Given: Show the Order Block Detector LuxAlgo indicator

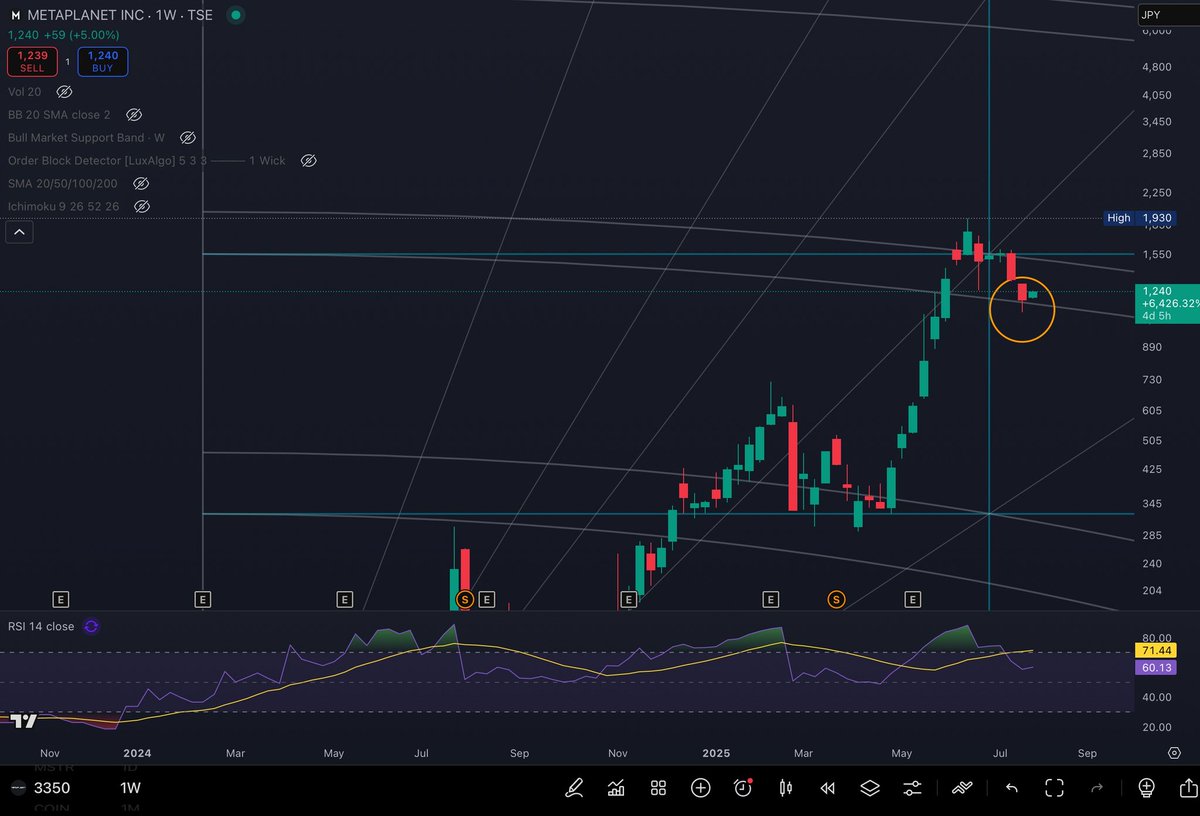Looking at the screenshot, I should click(x=308, y=160).
